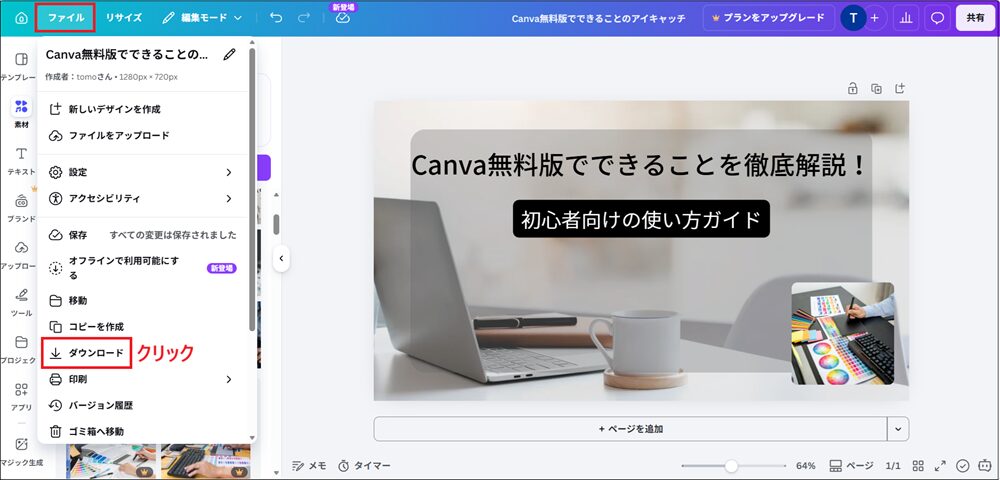
Task: Add collaborator with plus icon
Action: [x=874, y=18]
